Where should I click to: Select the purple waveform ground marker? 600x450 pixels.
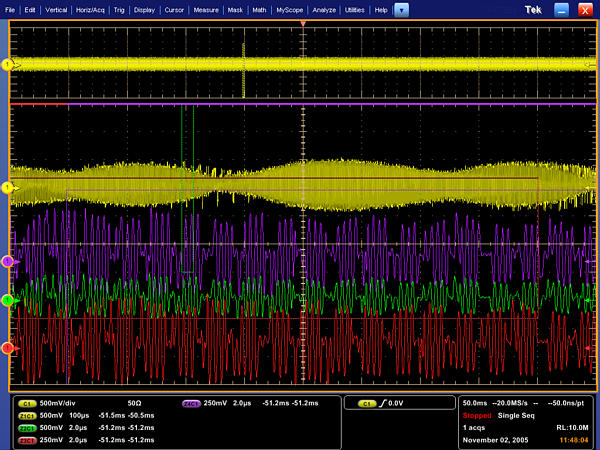click(8, 261)
